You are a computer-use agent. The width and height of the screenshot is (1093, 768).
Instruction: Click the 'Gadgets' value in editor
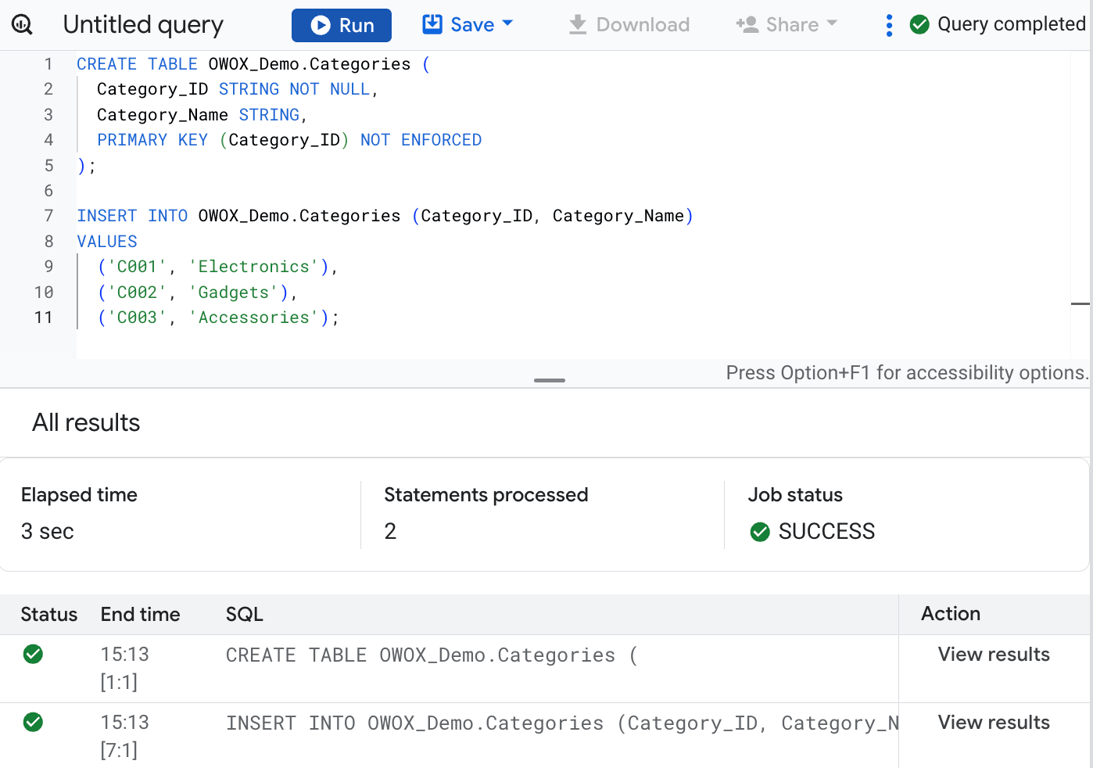233,293
